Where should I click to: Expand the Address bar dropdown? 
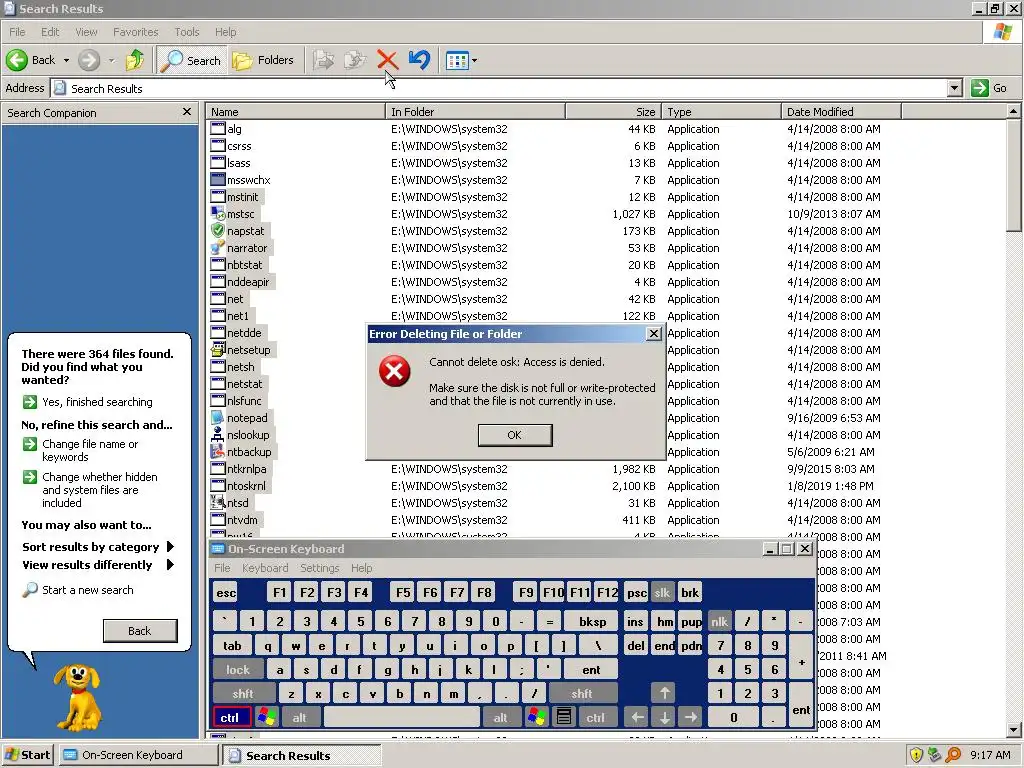pos(955,88)
